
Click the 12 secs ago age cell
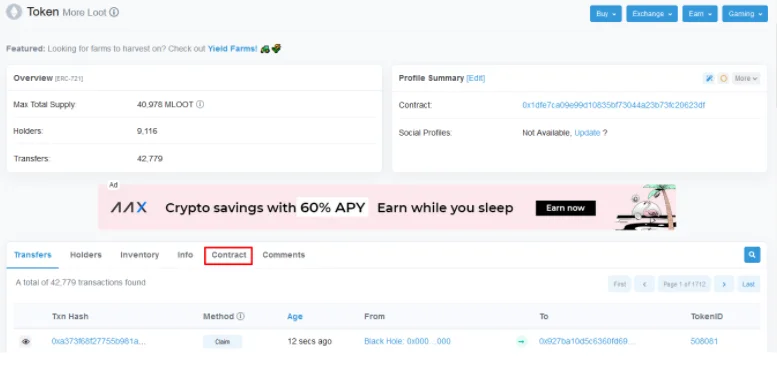click(x=310, y=341)
